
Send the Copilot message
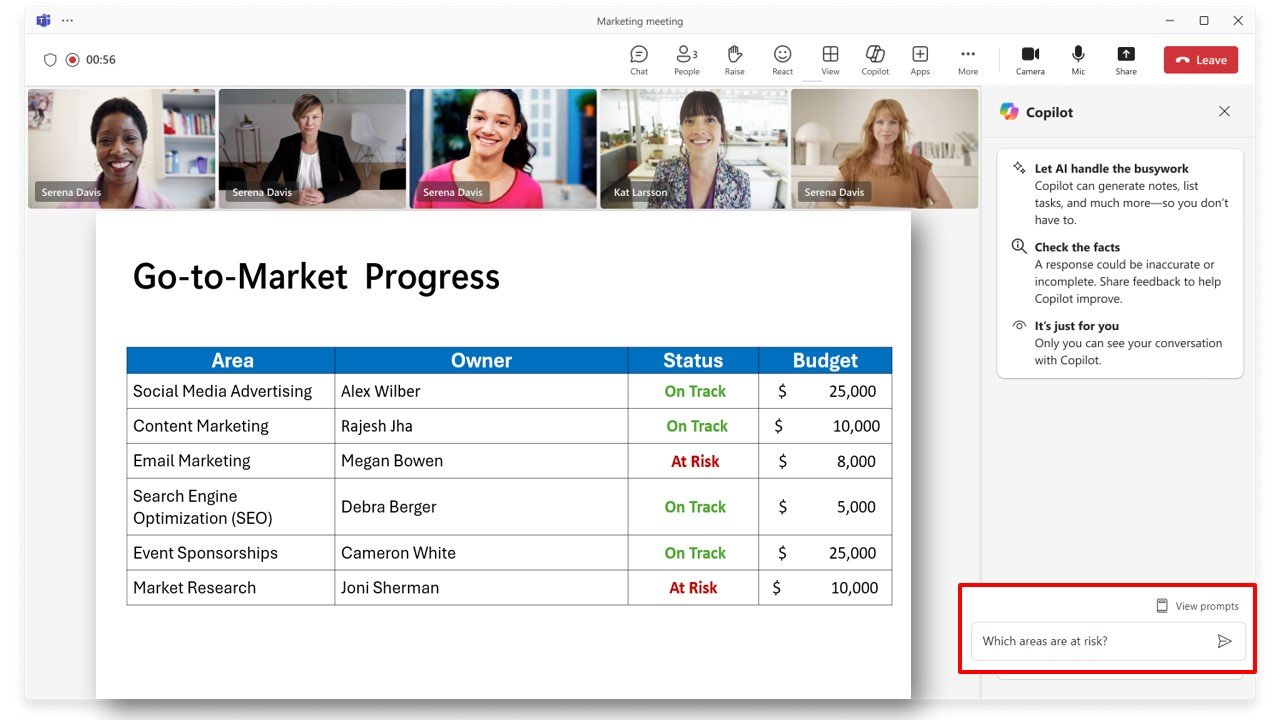tap(1224, 641)
